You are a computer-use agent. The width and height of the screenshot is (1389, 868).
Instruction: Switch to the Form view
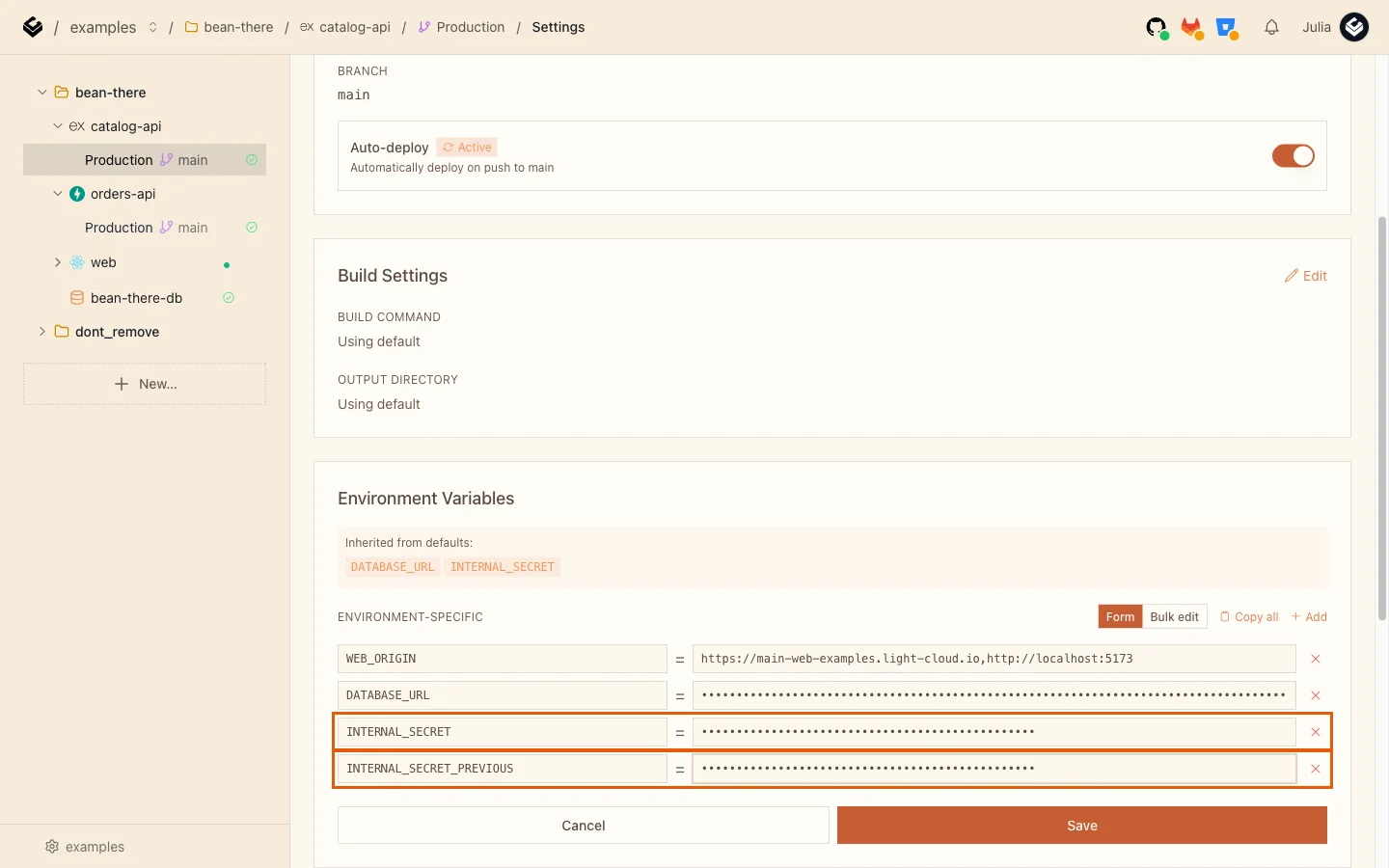pyautogui.click(x=1120, y=617)
